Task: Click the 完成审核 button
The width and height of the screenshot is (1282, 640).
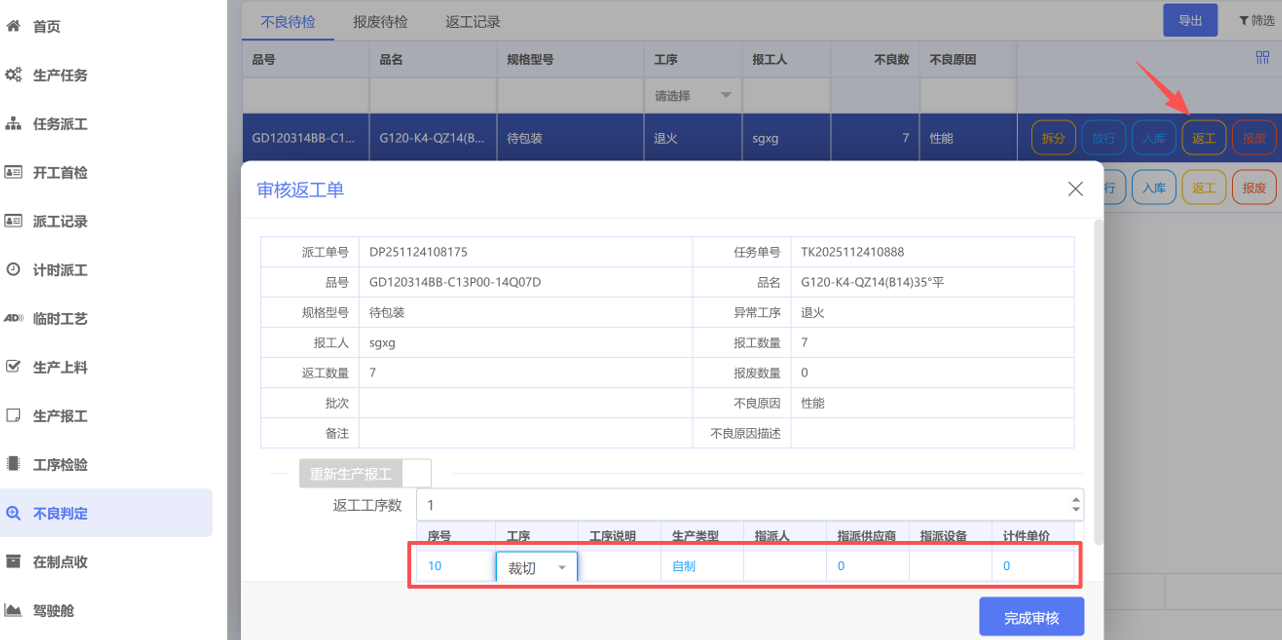Action: tap(1031, 618)
